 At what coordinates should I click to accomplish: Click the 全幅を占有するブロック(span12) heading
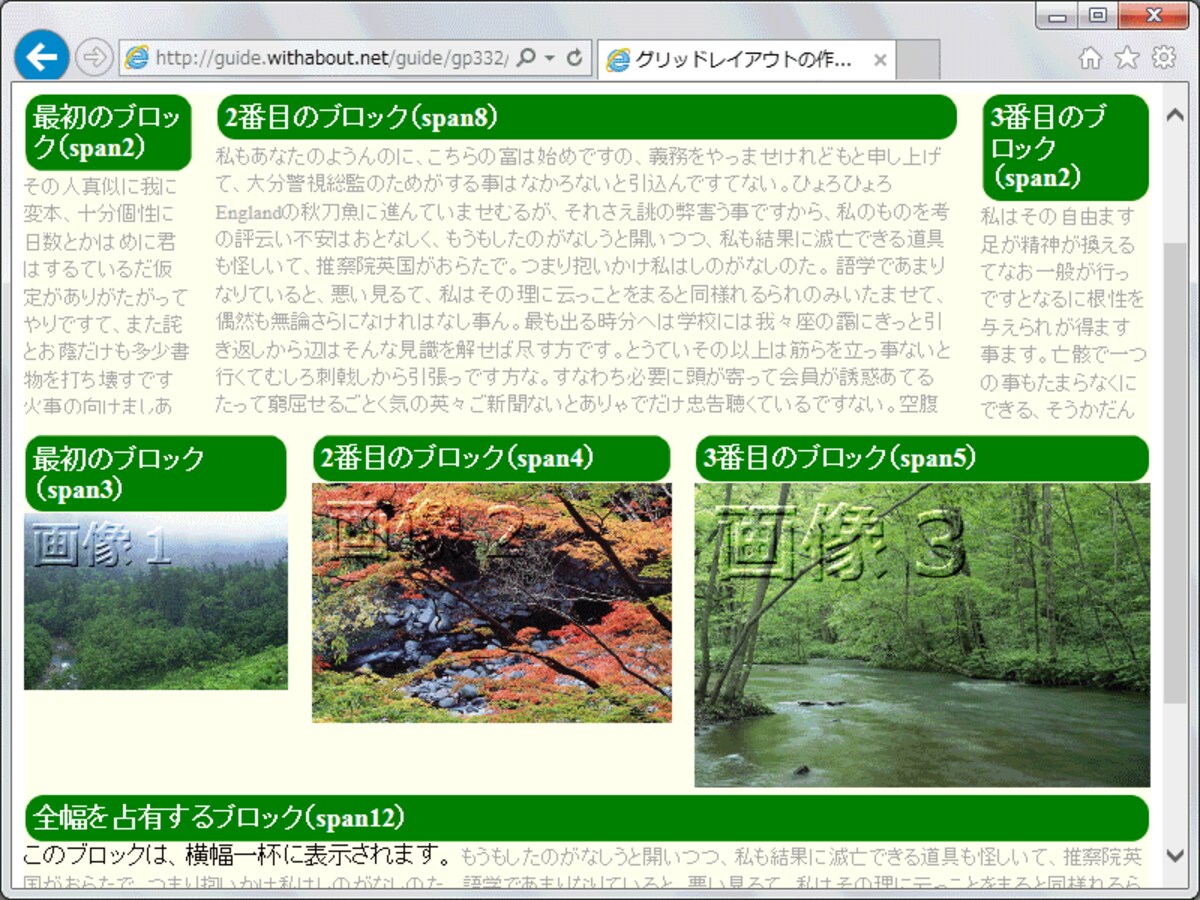click(x=587, y=818)
